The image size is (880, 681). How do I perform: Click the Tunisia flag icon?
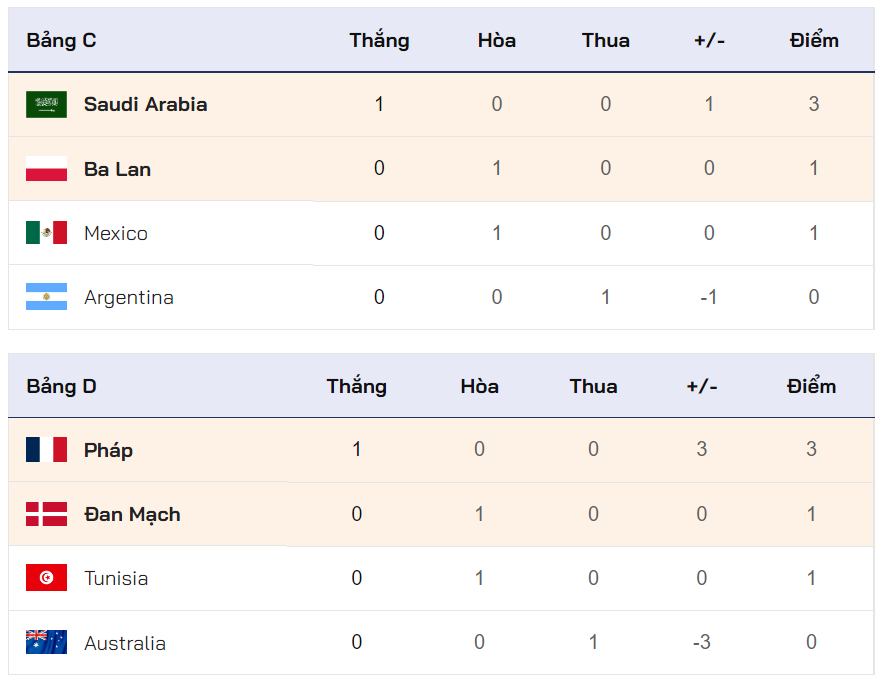tap(46, 578)
